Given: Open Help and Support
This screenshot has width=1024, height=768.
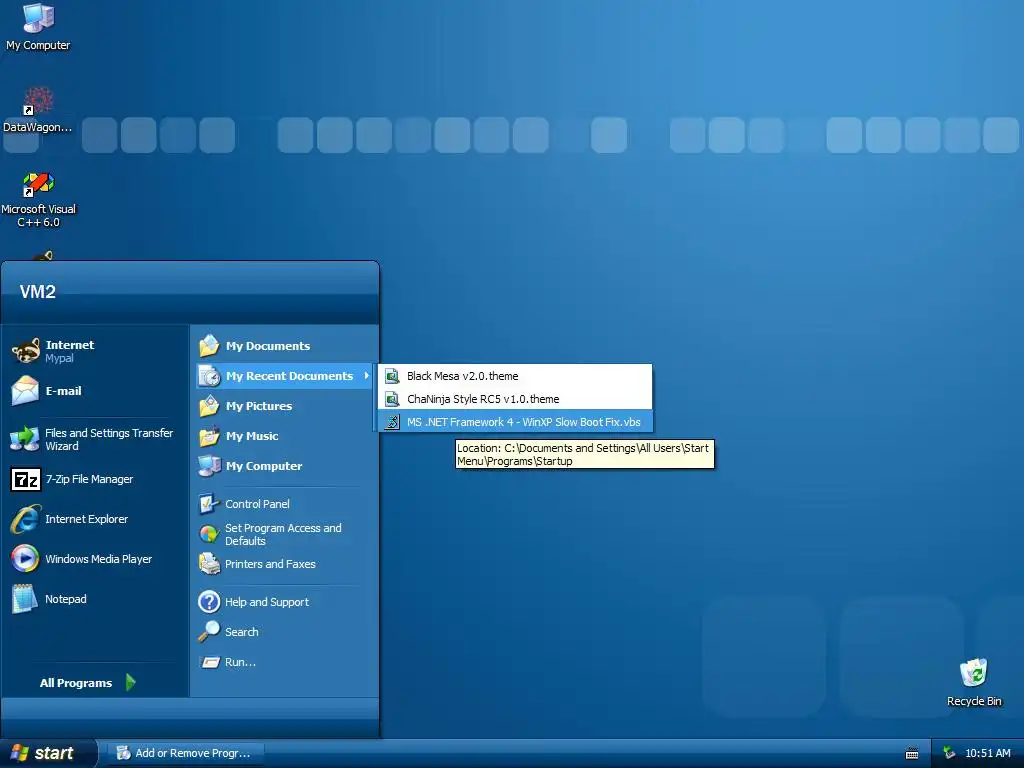Looking at the screenshot, I should 284,601.
